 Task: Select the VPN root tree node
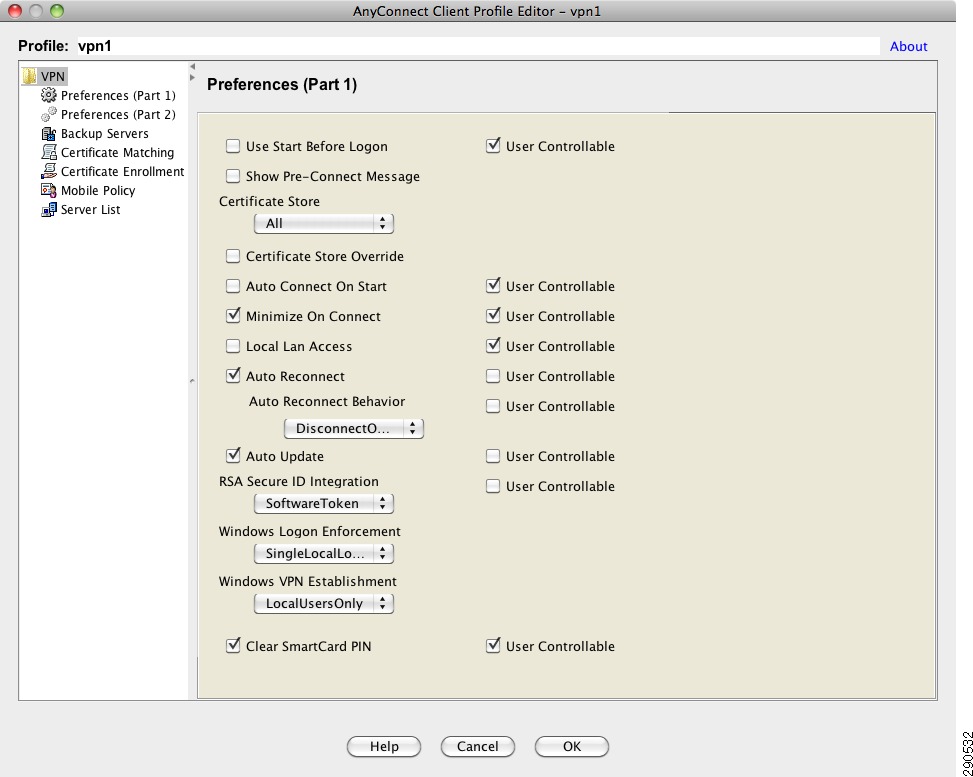tap(53, 76)
